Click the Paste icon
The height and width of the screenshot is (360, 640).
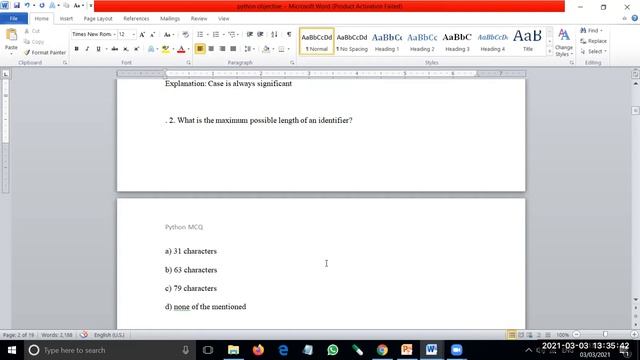pyautogui.click(x=11, y=36)
